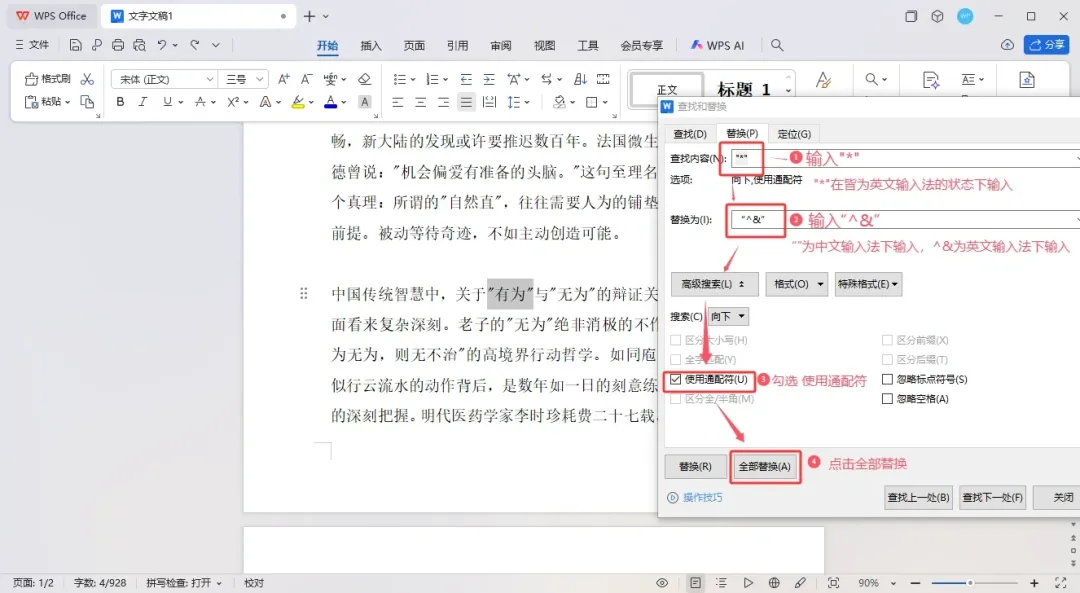Toggle 区分大小写(H) checkbox

coord(676,340)
